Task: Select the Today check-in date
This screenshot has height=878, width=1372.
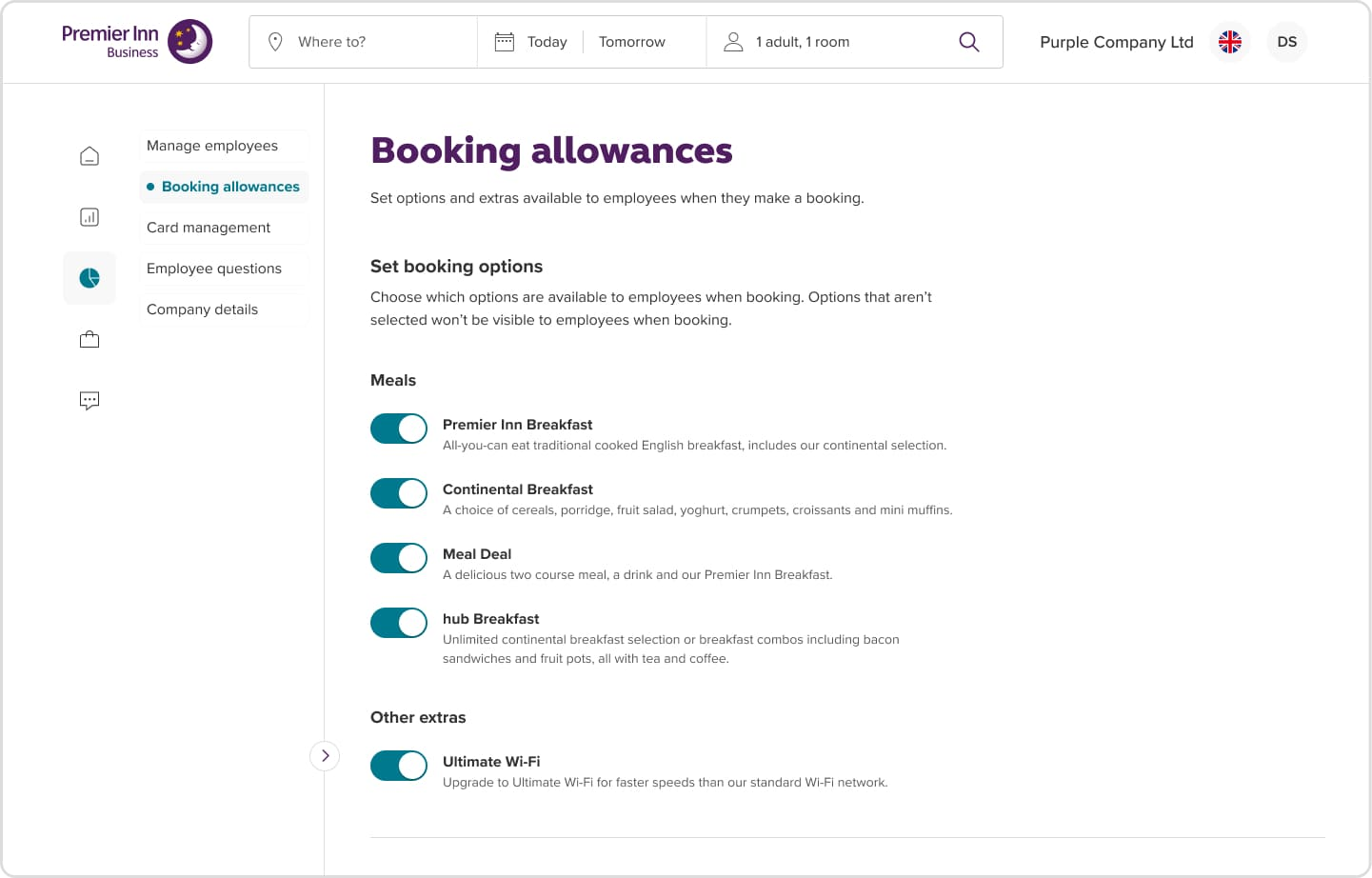Action: click(x=547, y=42)
